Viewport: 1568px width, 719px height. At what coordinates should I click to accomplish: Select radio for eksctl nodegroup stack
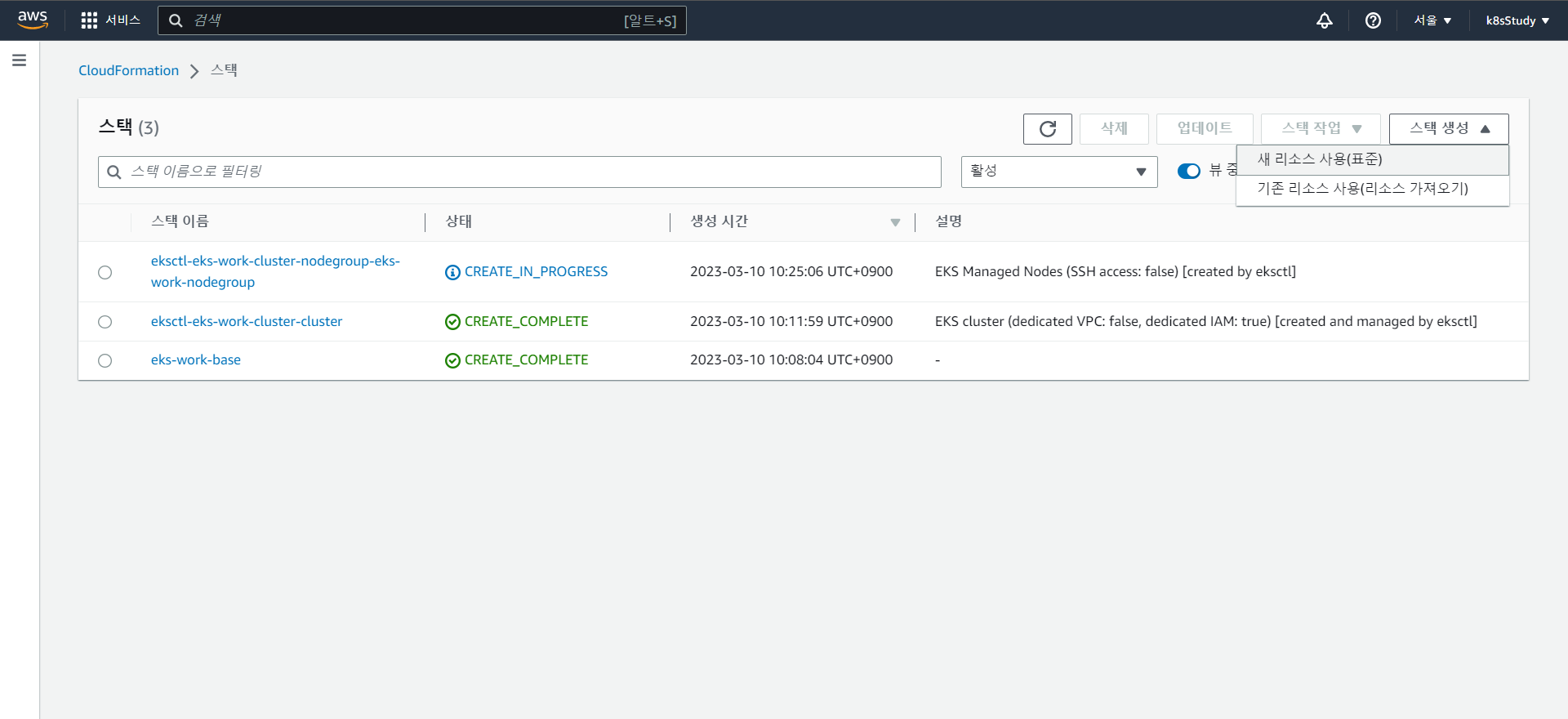pyautogui.click(x=105, y=272)
